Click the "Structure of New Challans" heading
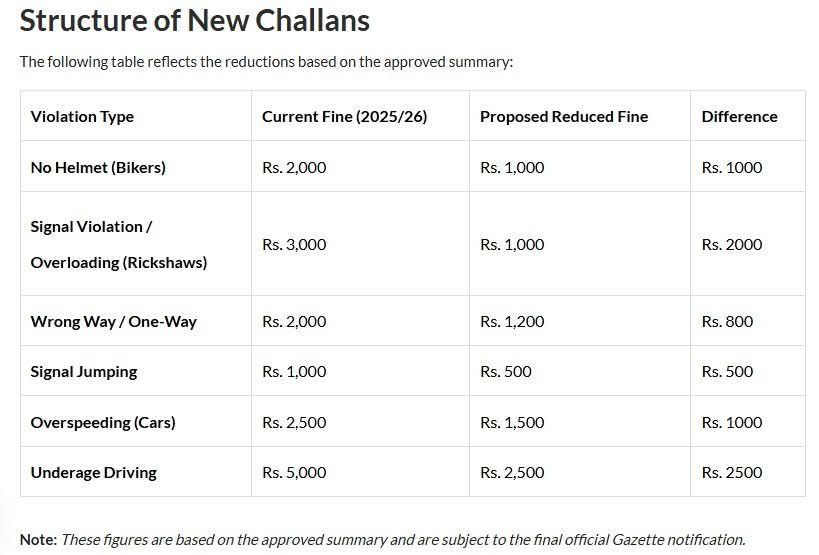The width and height of the screenshot is (819, 555). [195, 20]
